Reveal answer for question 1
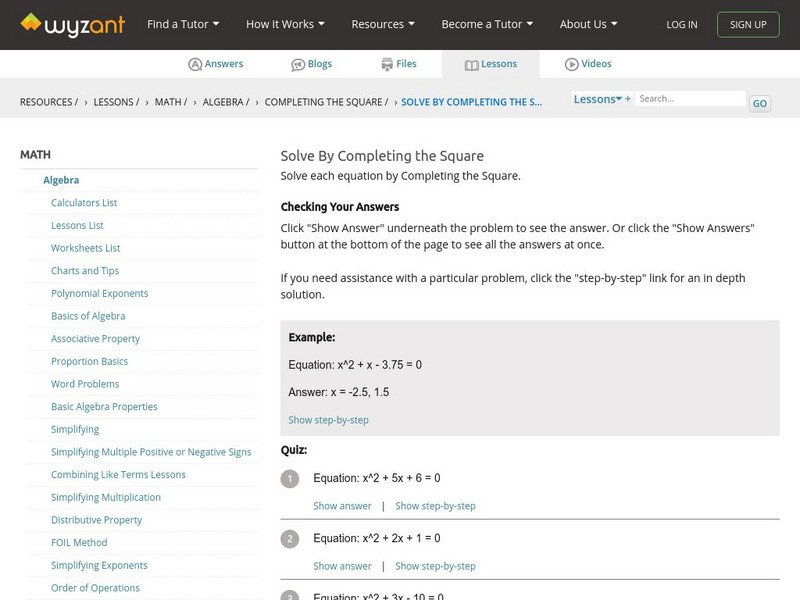The height and width of the screenshot is (600, 800). tap(342, 506)
